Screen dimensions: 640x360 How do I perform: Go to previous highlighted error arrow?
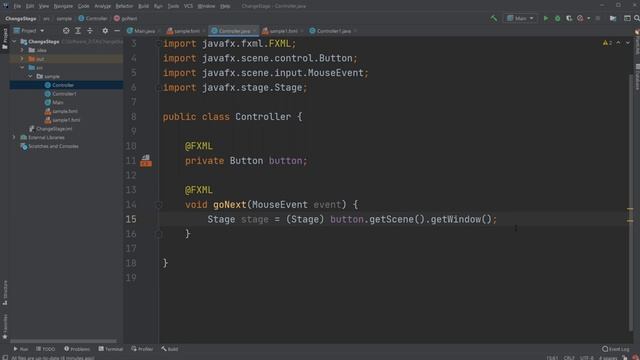point(618,43)
